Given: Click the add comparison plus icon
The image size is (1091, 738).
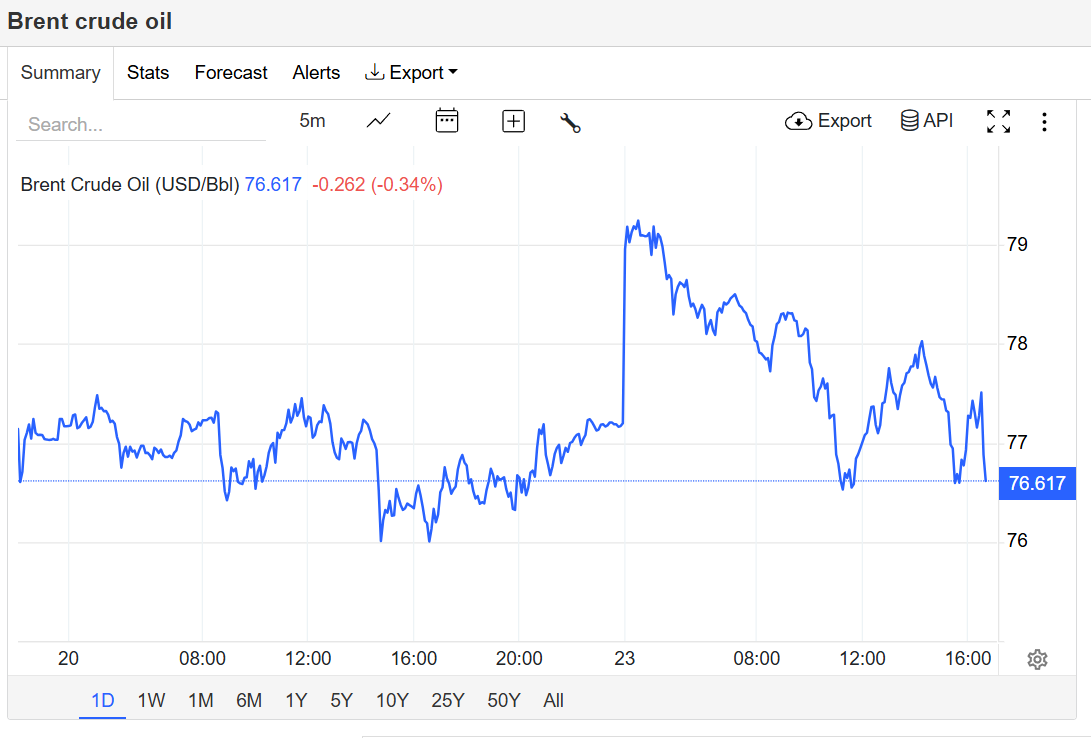Looking at the screenshot, I should click(513, 121).
